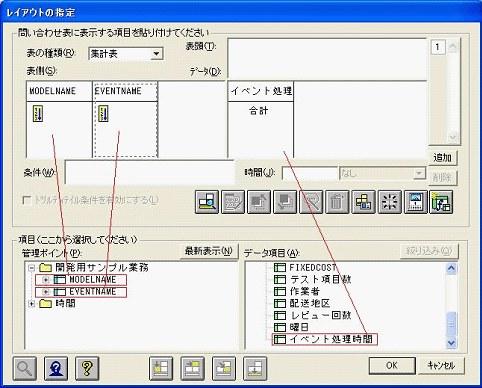Confirm the layout with OK
Screen dimensions: 482x388
392,365
